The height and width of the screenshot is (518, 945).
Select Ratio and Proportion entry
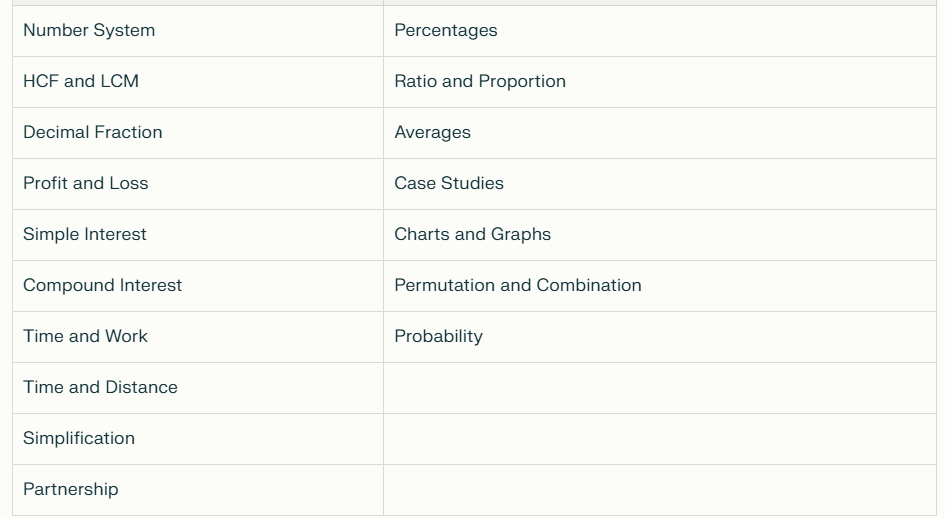480,81
